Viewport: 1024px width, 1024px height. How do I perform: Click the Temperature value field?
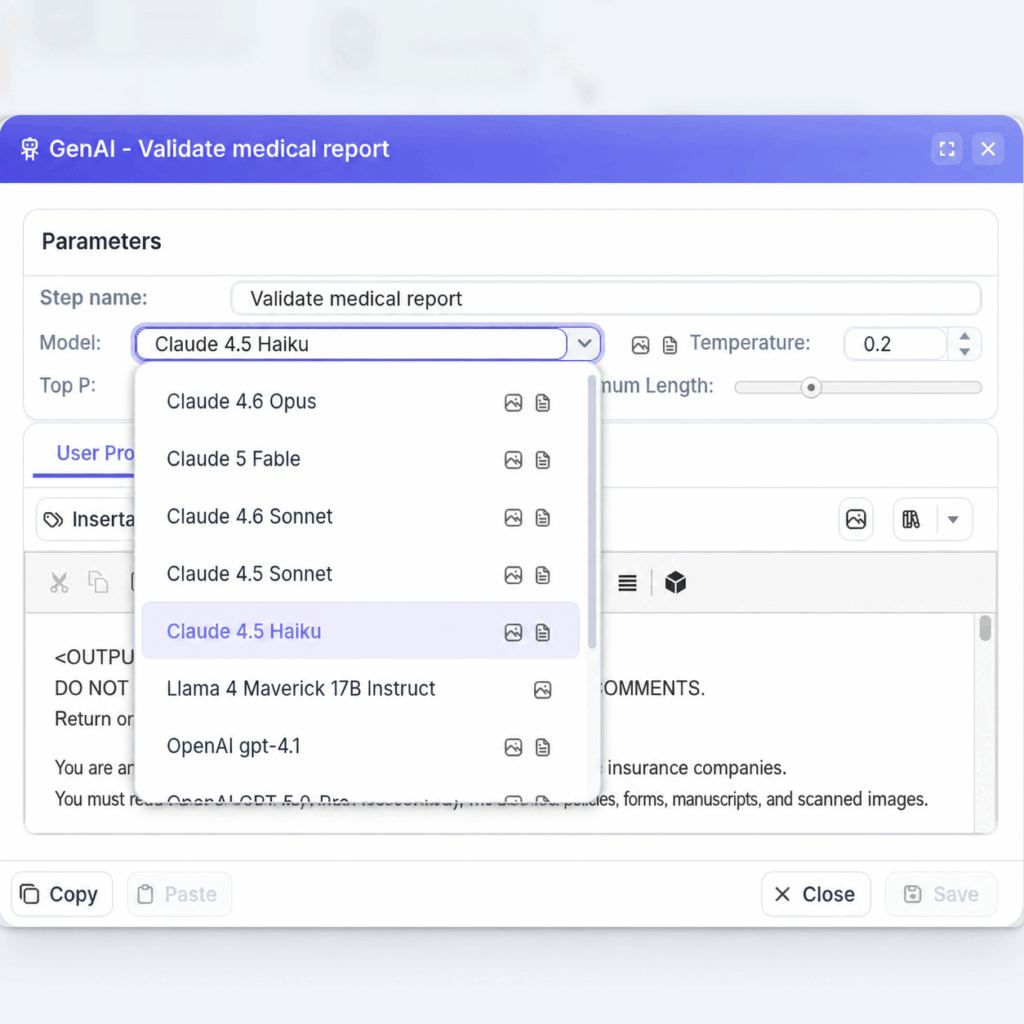click(895, 344)
